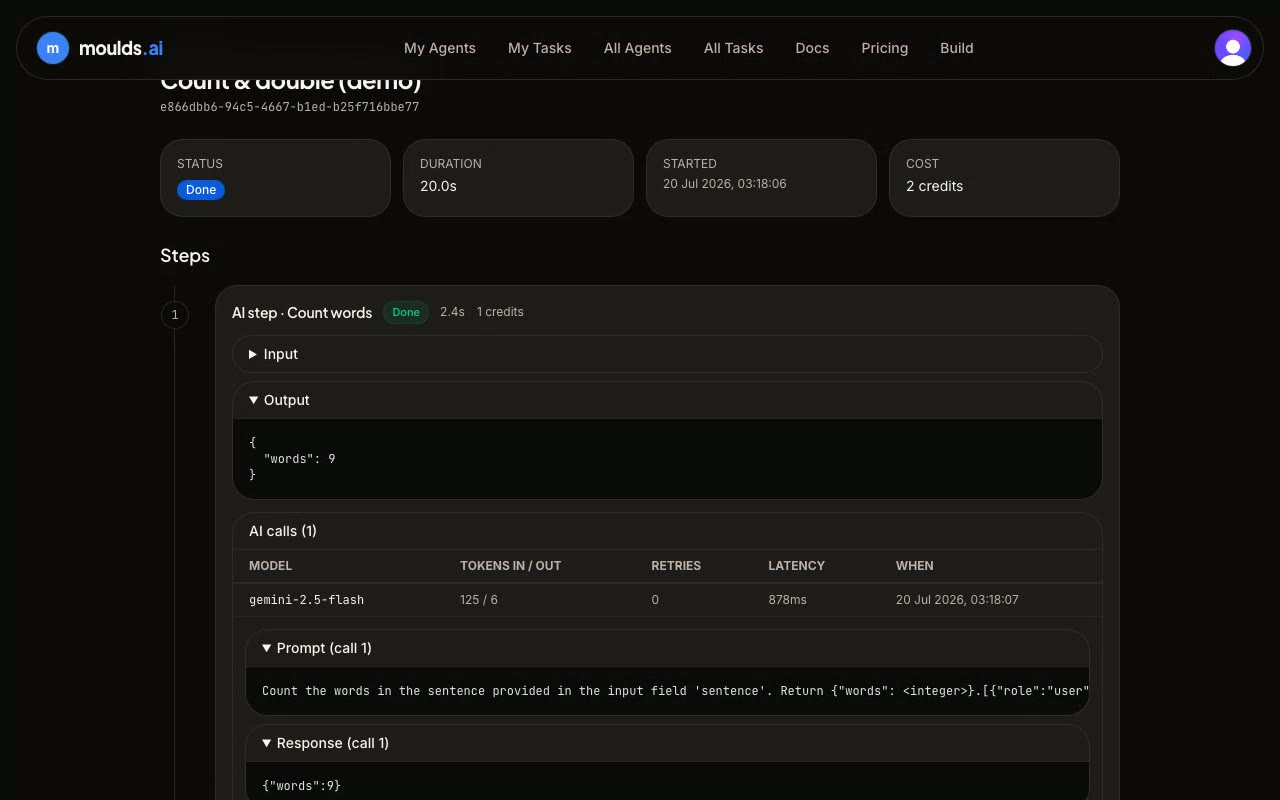Click the TOKENS IN / OUT column header
The height and width of the screenshot is (800, 1280).
510,566
